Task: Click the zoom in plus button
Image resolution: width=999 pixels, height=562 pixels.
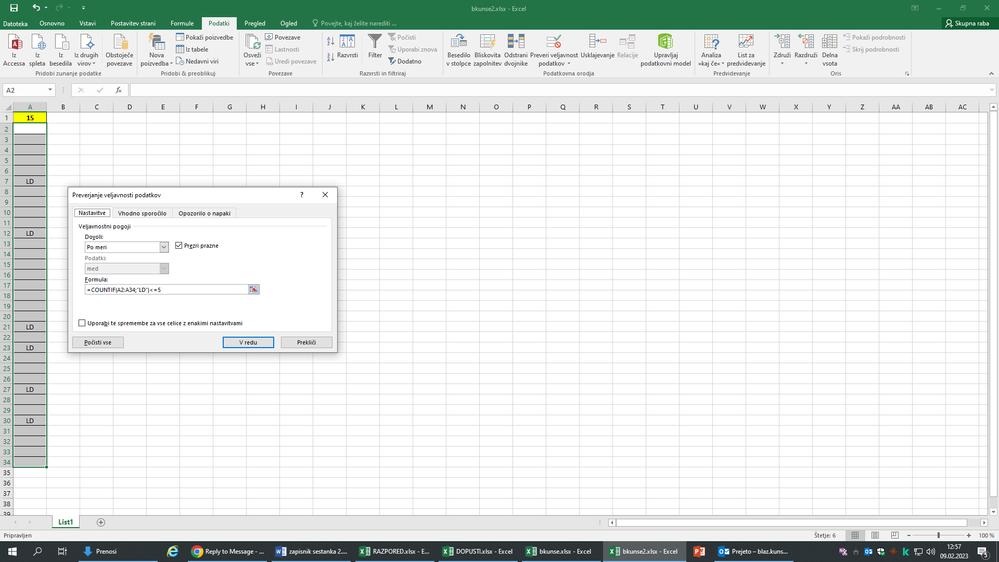Action: point(968,535)
